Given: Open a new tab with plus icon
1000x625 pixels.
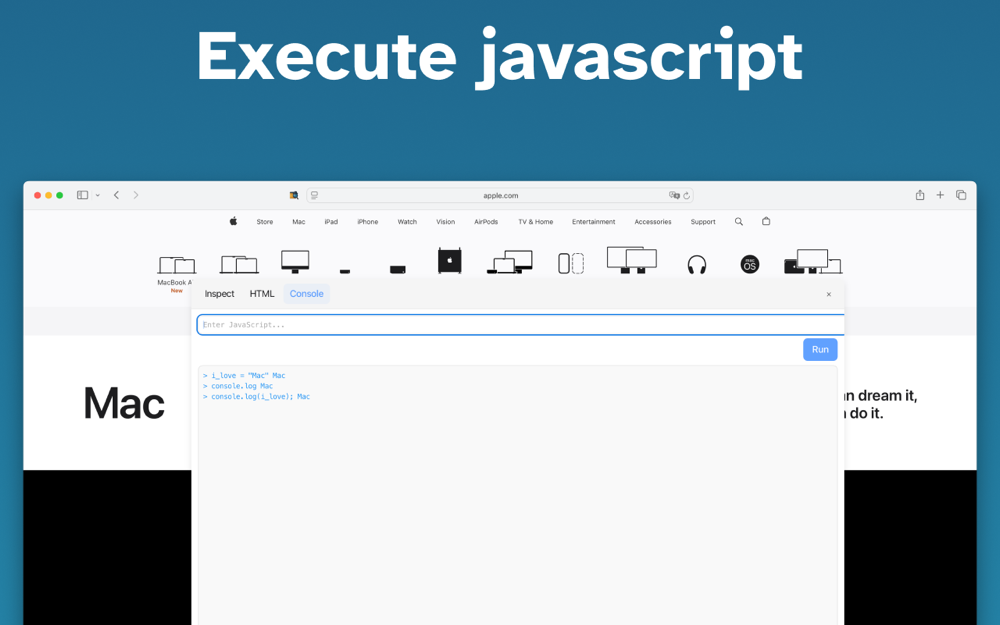Looking at the screenshot, I should (940, 195).
